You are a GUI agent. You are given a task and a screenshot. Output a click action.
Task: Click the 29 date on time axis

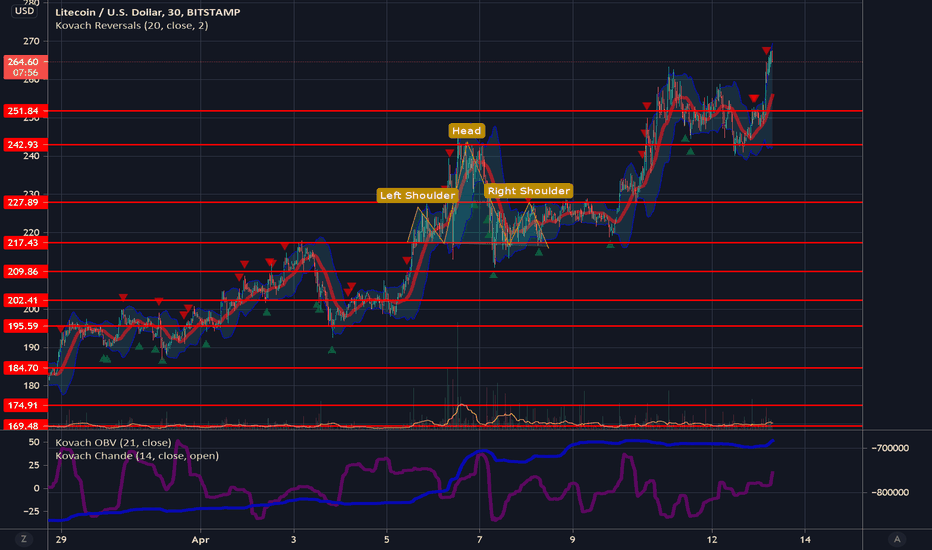[x=61, y=540]
